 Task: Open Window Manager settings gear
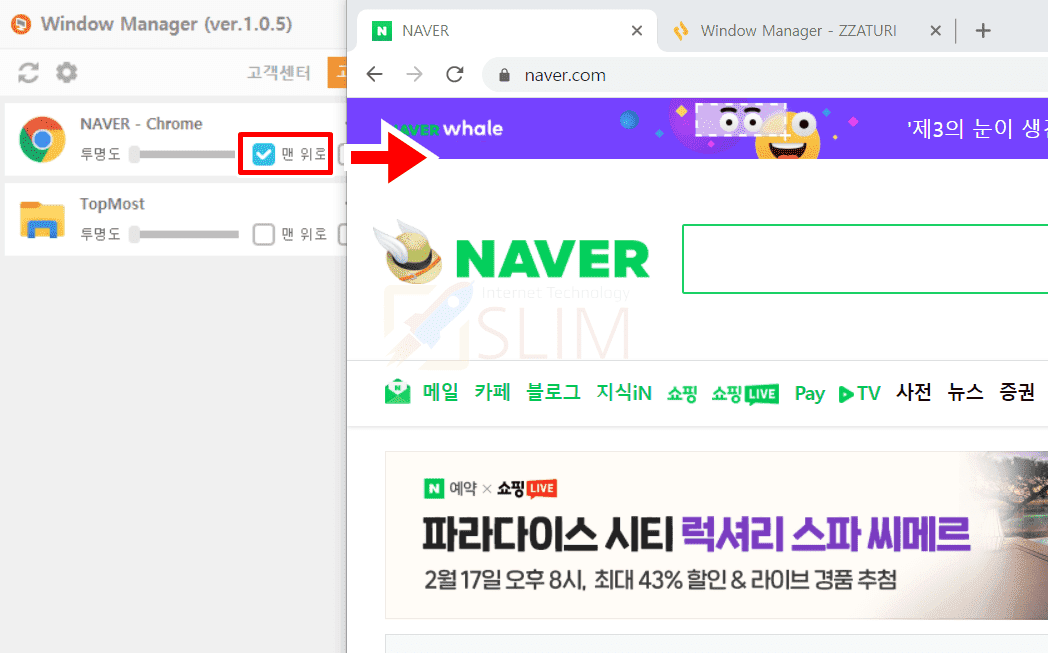(67, 72)
